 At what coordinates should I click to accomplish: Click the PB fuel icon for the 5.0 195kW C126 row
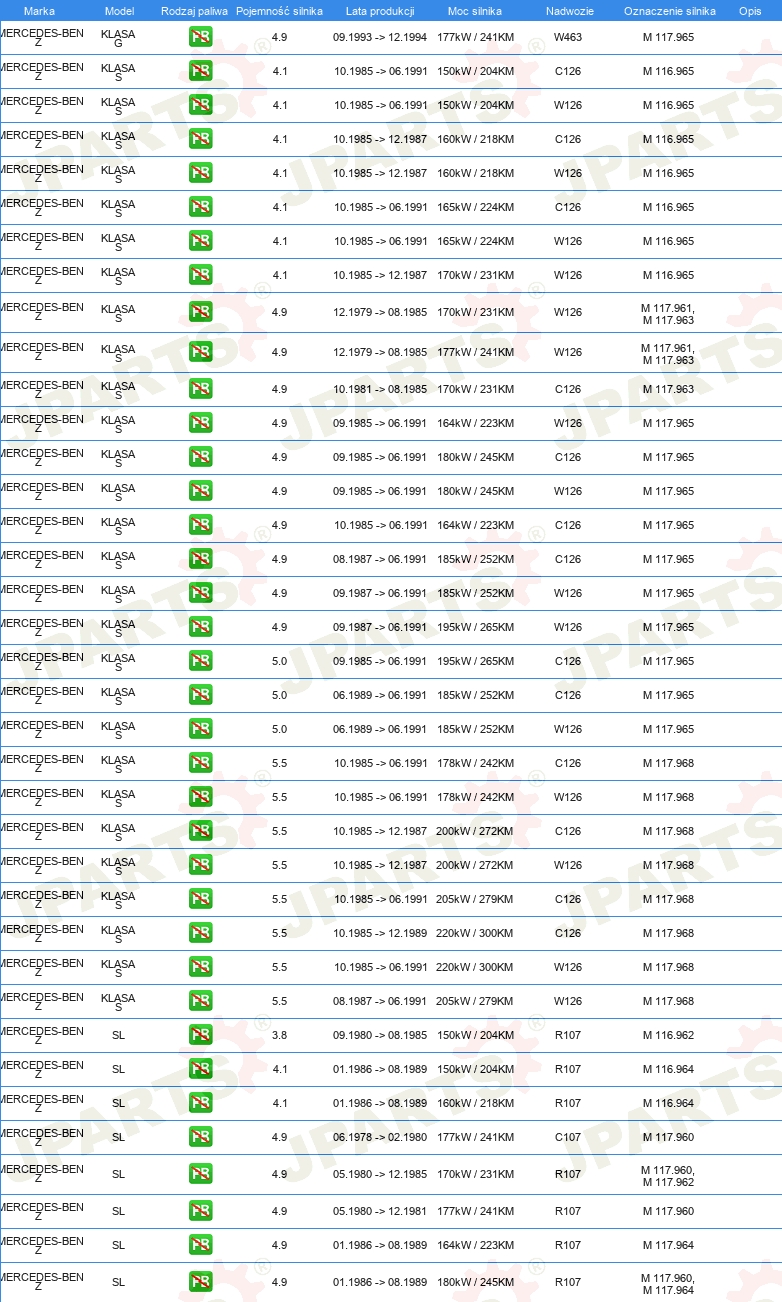tap(200, 662)
